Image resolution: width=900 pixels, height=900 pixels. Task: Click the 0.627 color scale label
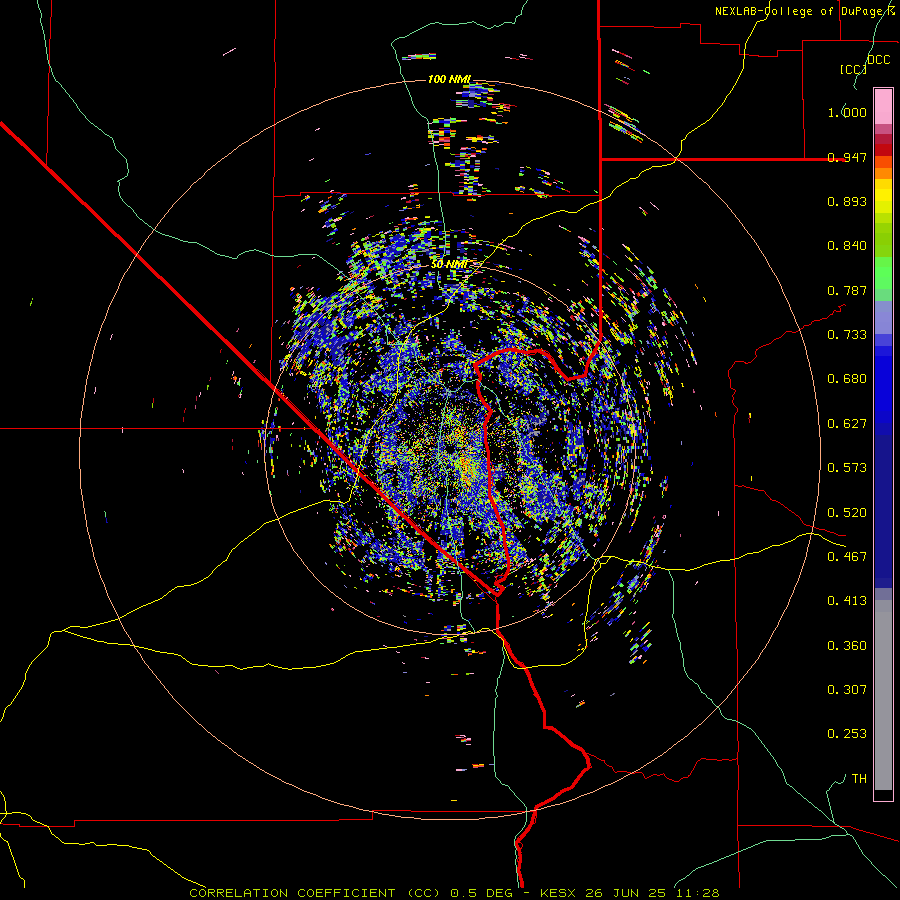tap(847, 424)
